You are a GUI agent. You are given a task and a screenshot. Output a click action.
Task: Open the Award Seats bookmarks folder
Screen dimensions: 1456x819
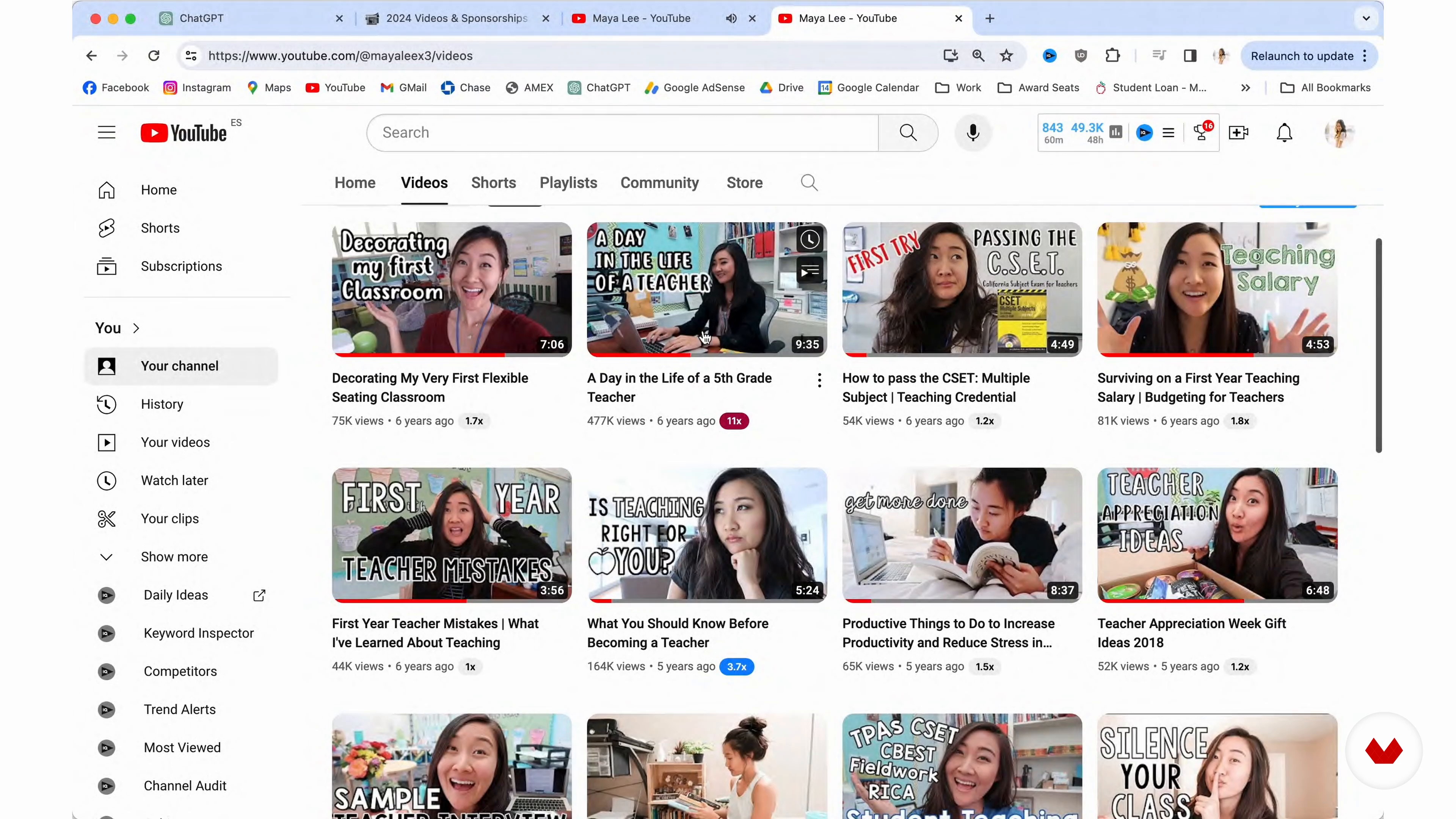coord(1038,88)
